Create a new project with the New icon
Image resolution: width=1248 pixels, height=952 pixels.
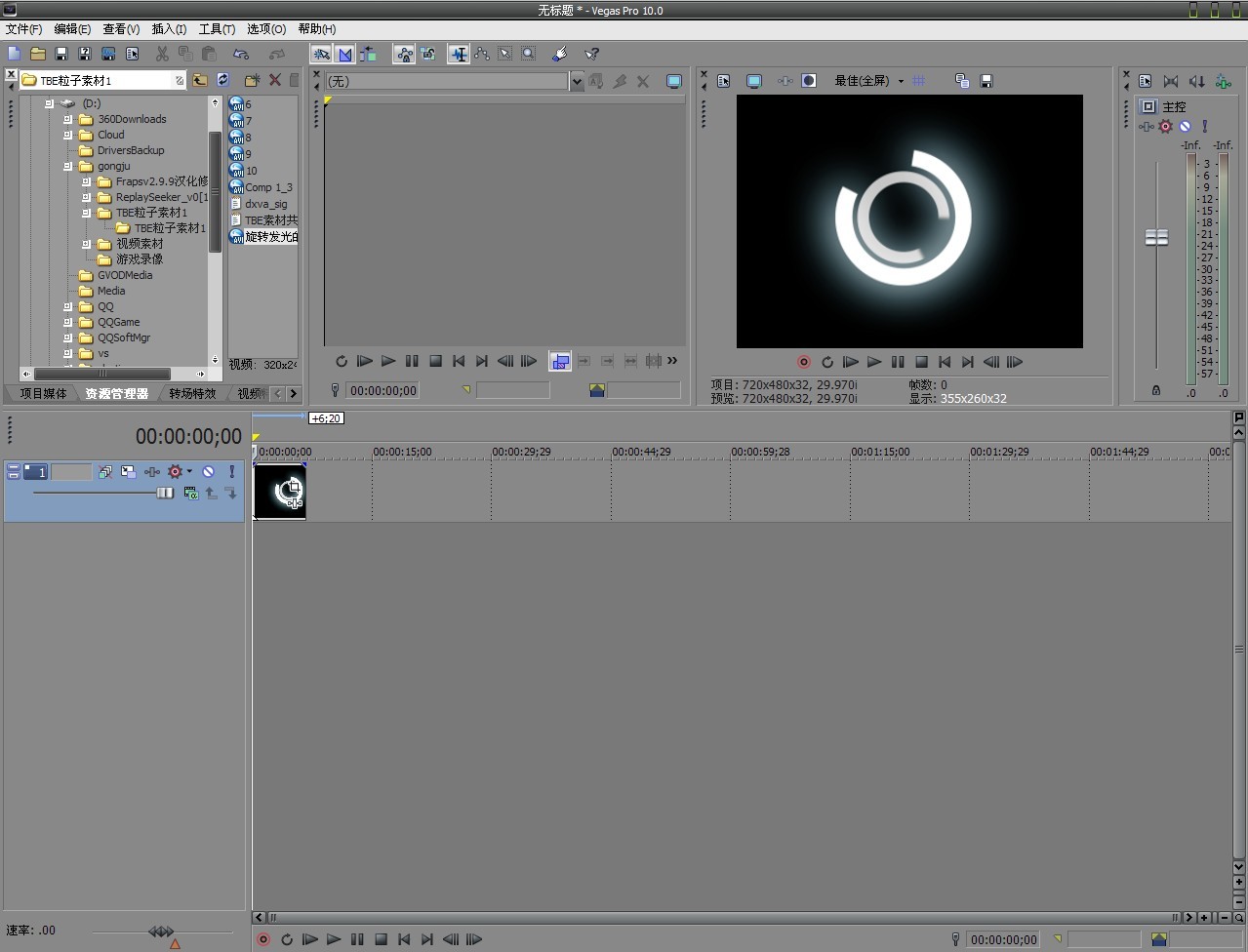coord(14,54)
